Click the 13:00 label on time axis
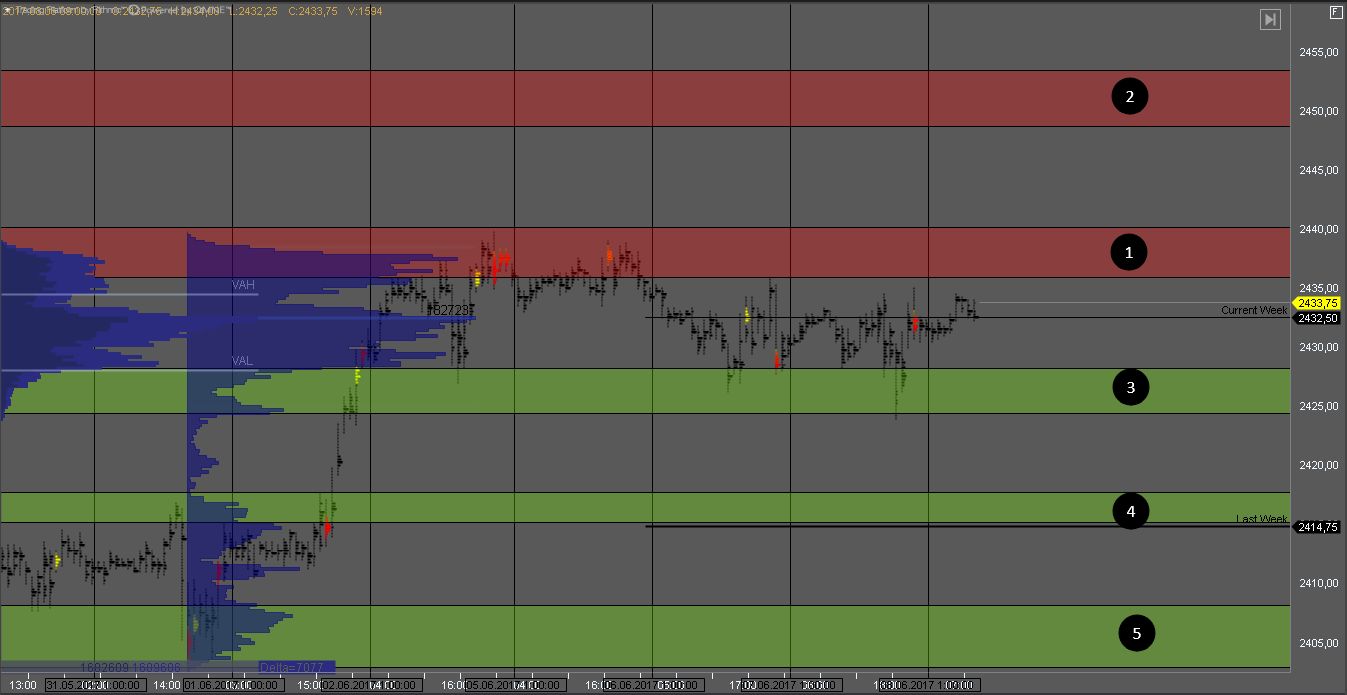 click(28, 685)
